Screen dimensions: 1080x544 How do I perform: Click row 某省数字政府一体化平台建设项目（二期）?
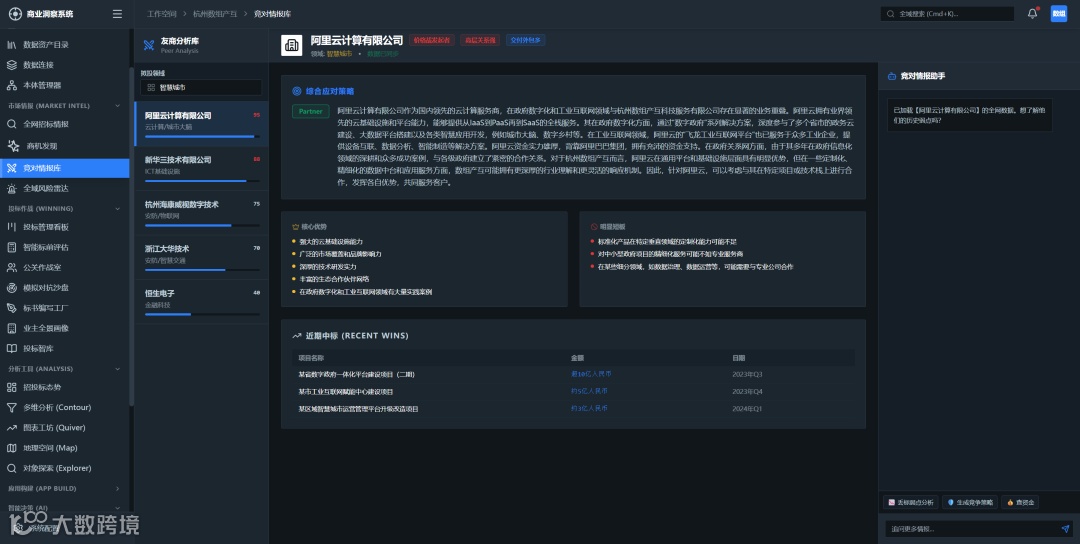[573, 375]
